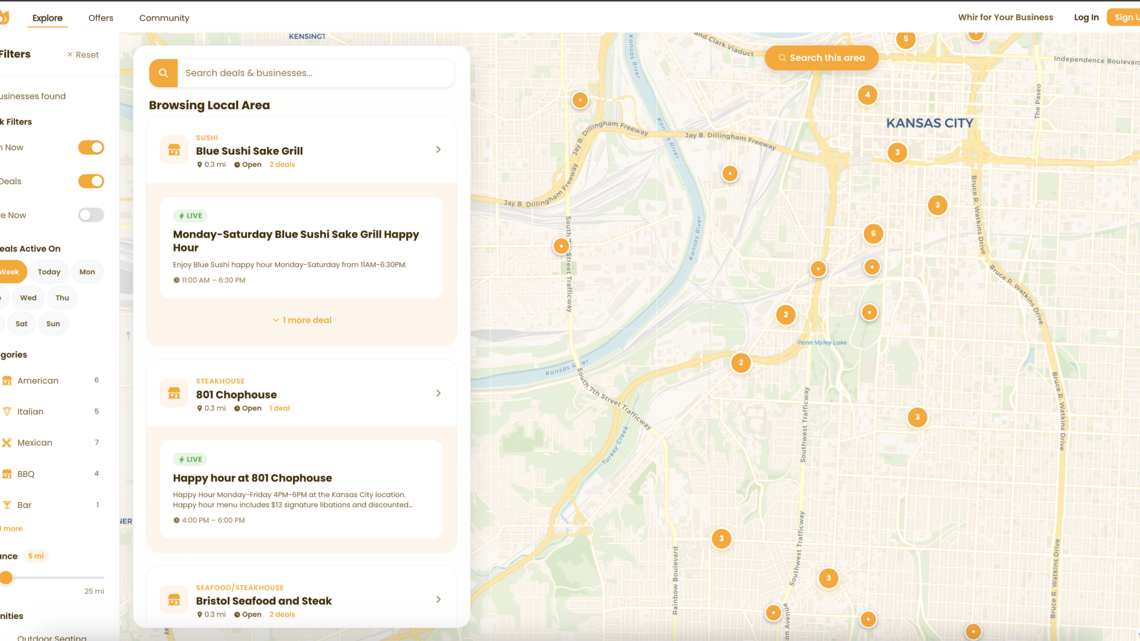Click the orange search magnifier icon
Viewport: 1140px width, 641px height.
pos(164,73)
